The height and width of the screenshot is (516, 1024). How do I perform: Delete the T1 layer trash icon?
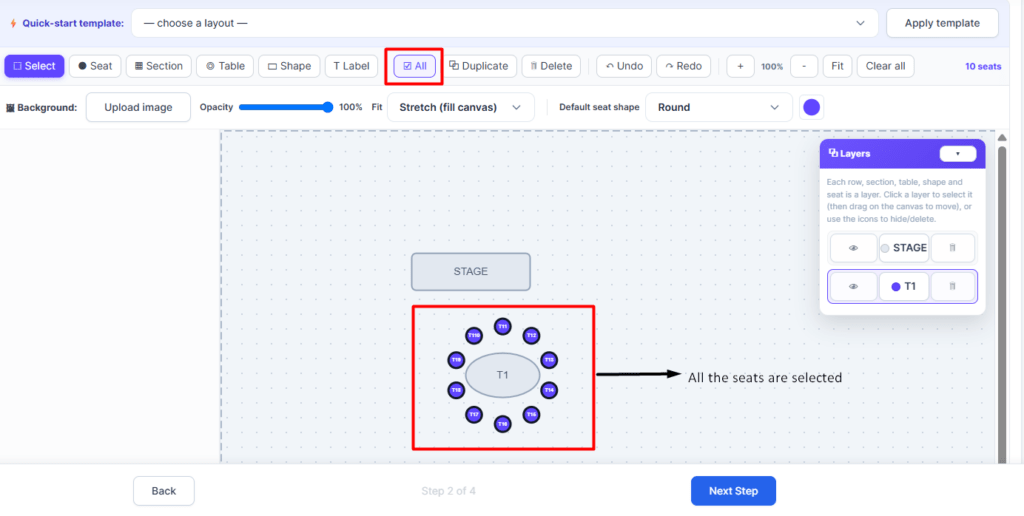(952, 286)
